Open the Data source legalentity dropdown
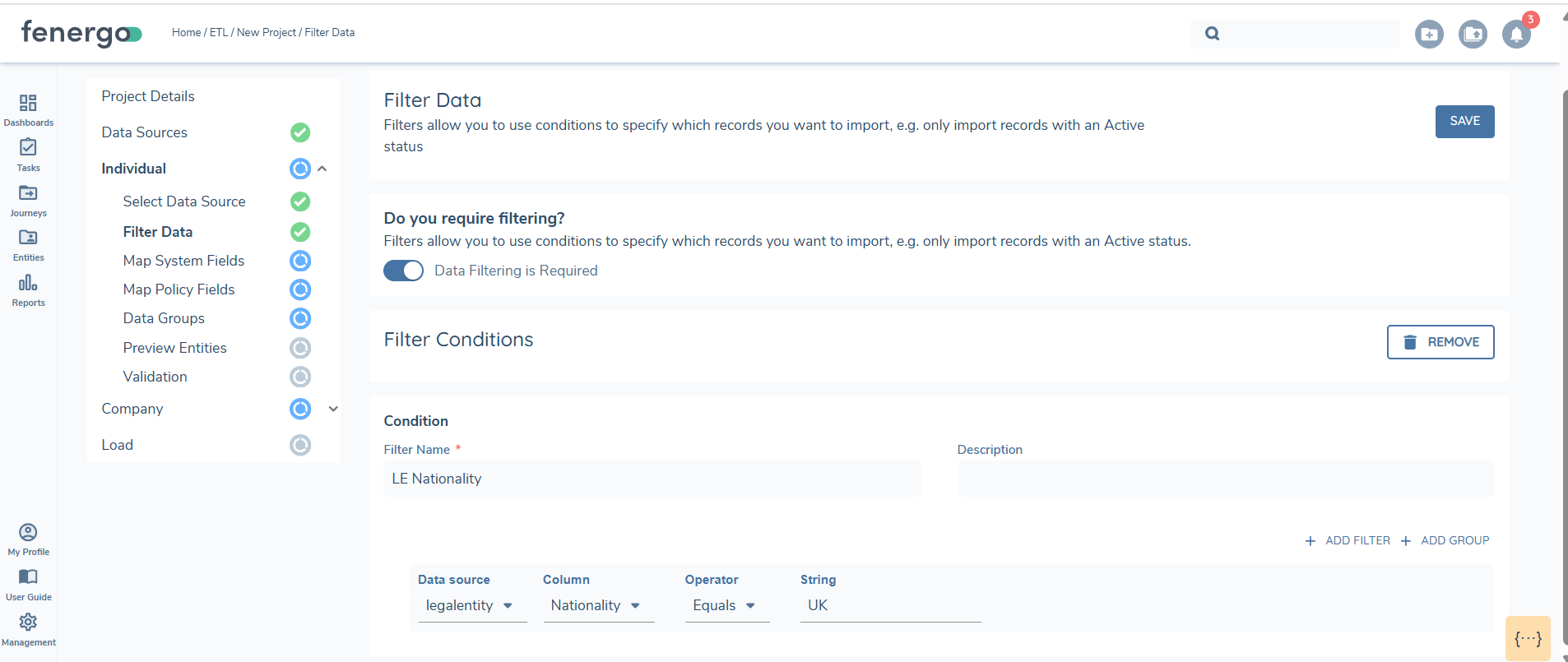Viewport: 1568px width, 662px height. click(471, 606)
